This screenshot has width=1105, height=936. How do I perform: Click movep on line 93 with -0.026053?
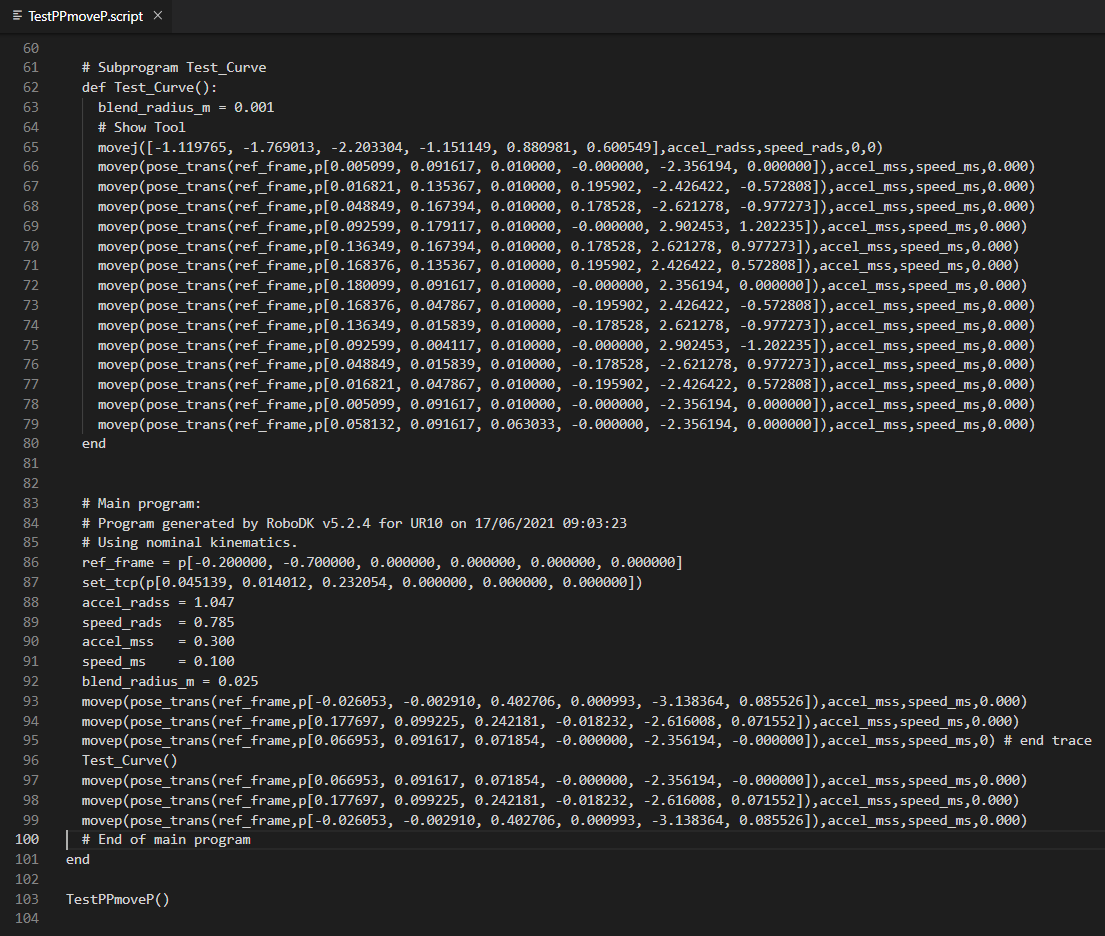coord(555,701)
